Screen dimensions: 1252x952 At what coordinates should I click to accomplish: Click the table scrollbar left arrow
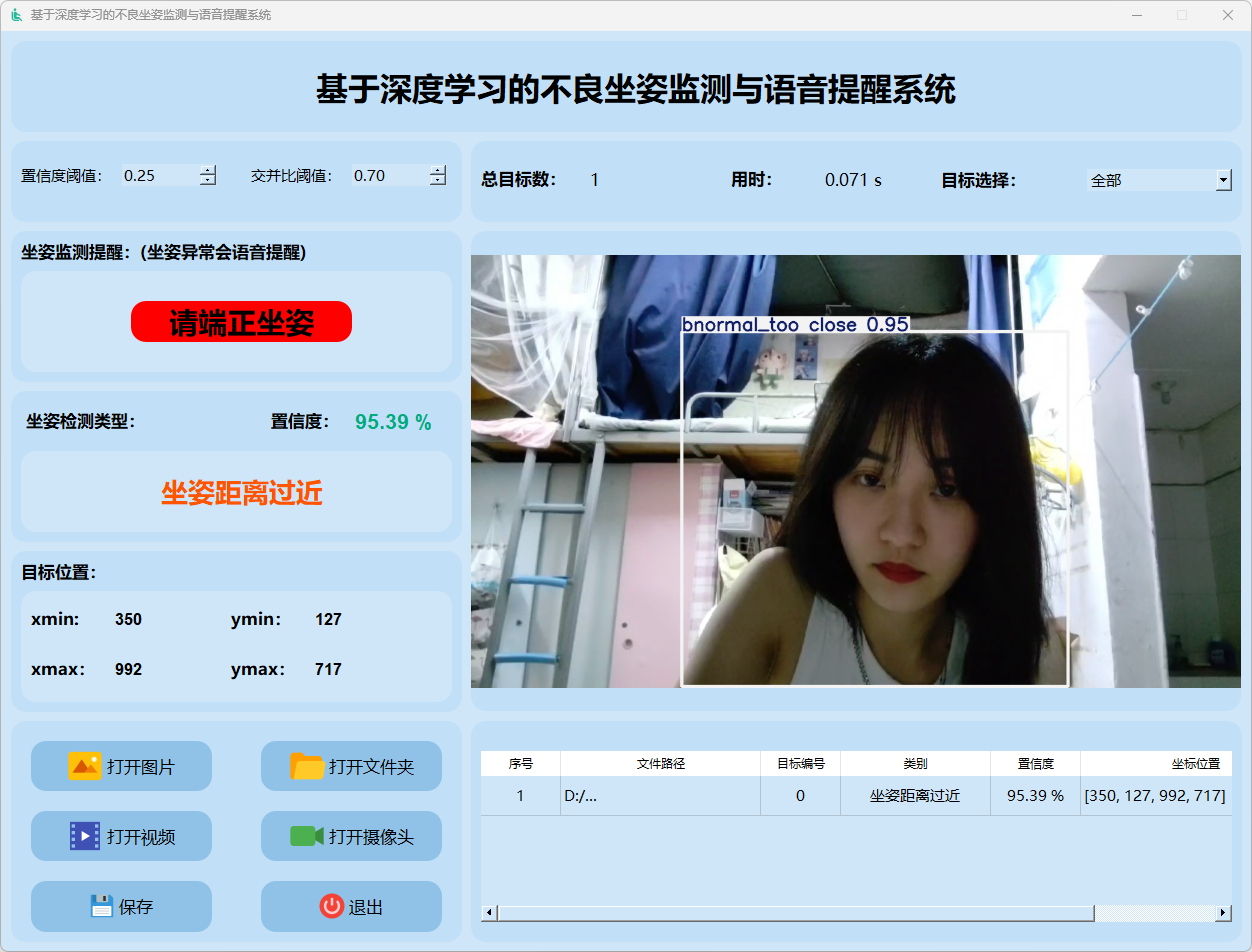click(x=489, y=913)
